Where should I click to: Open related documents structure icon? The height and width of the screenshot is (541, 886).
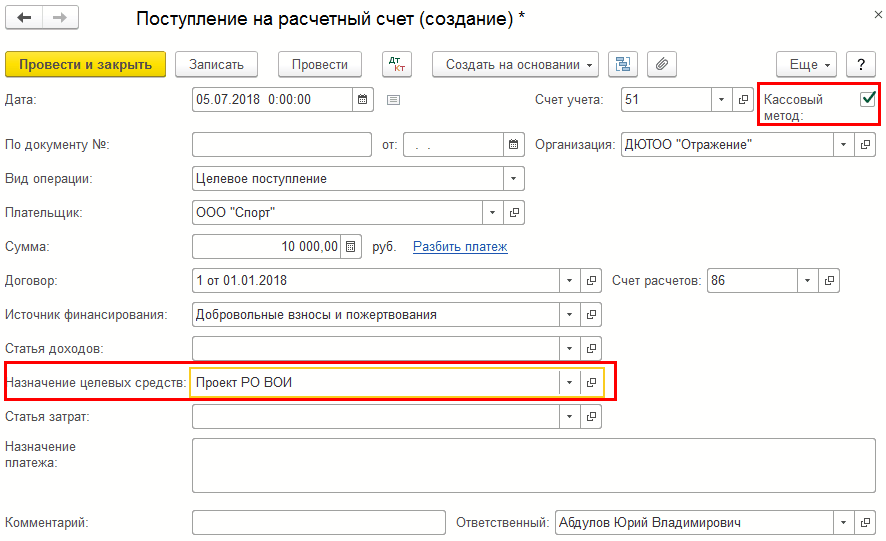click(x=623, y=64)
